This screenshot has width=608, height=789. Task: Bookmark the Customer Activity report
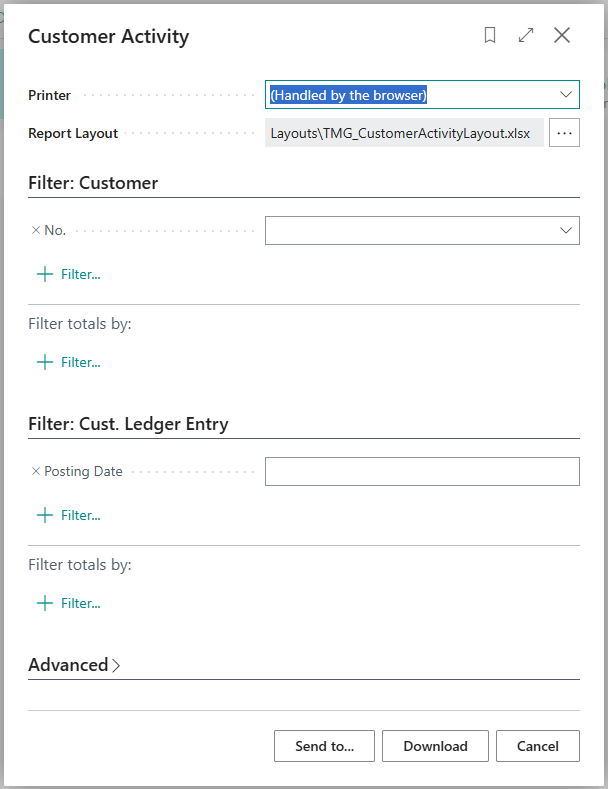(x=490, y=36)
